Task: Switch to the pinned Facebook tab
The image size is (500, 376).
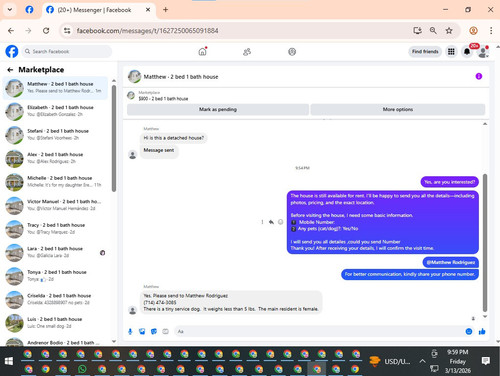Action: tap(29, 10)
